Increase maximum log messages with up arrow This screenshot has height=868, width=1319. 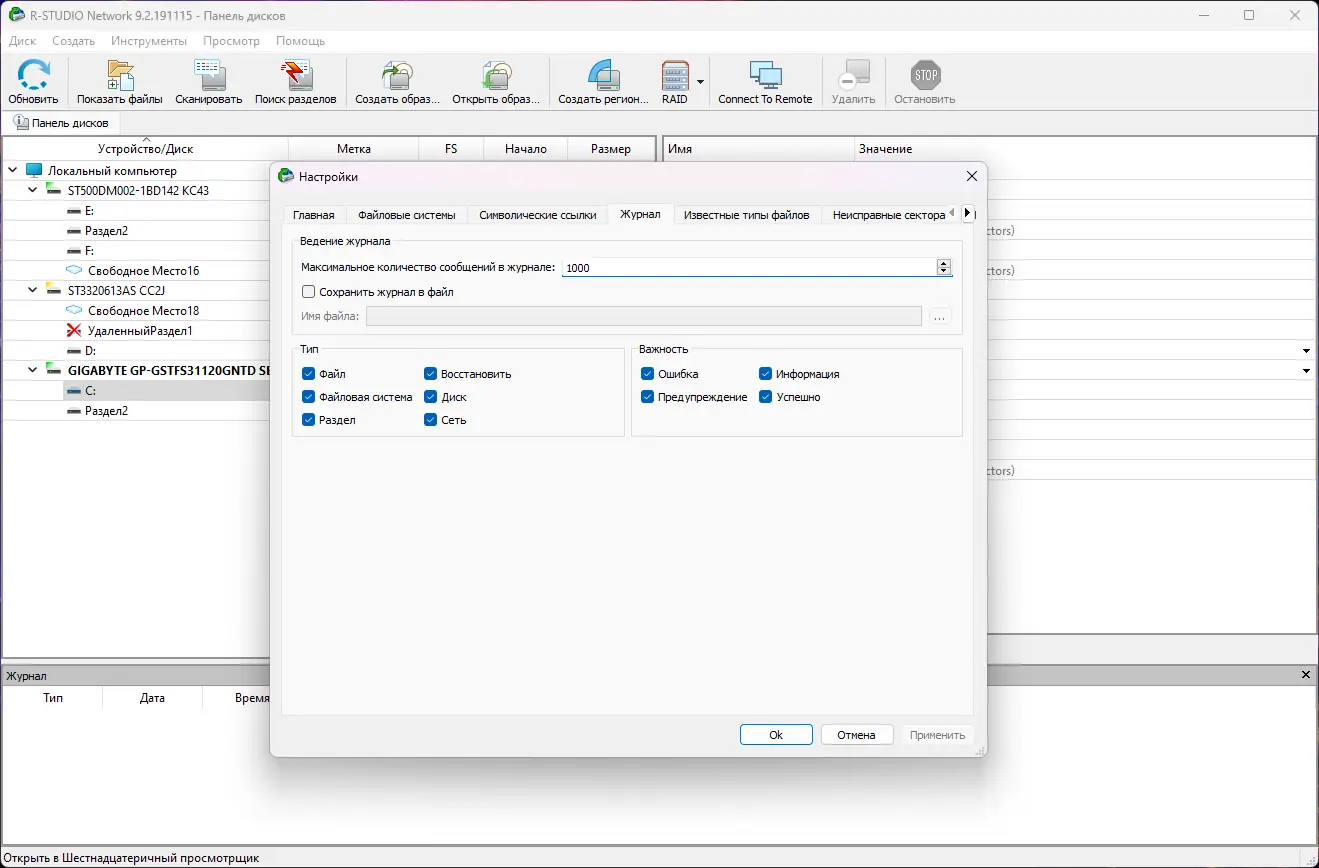944,263
